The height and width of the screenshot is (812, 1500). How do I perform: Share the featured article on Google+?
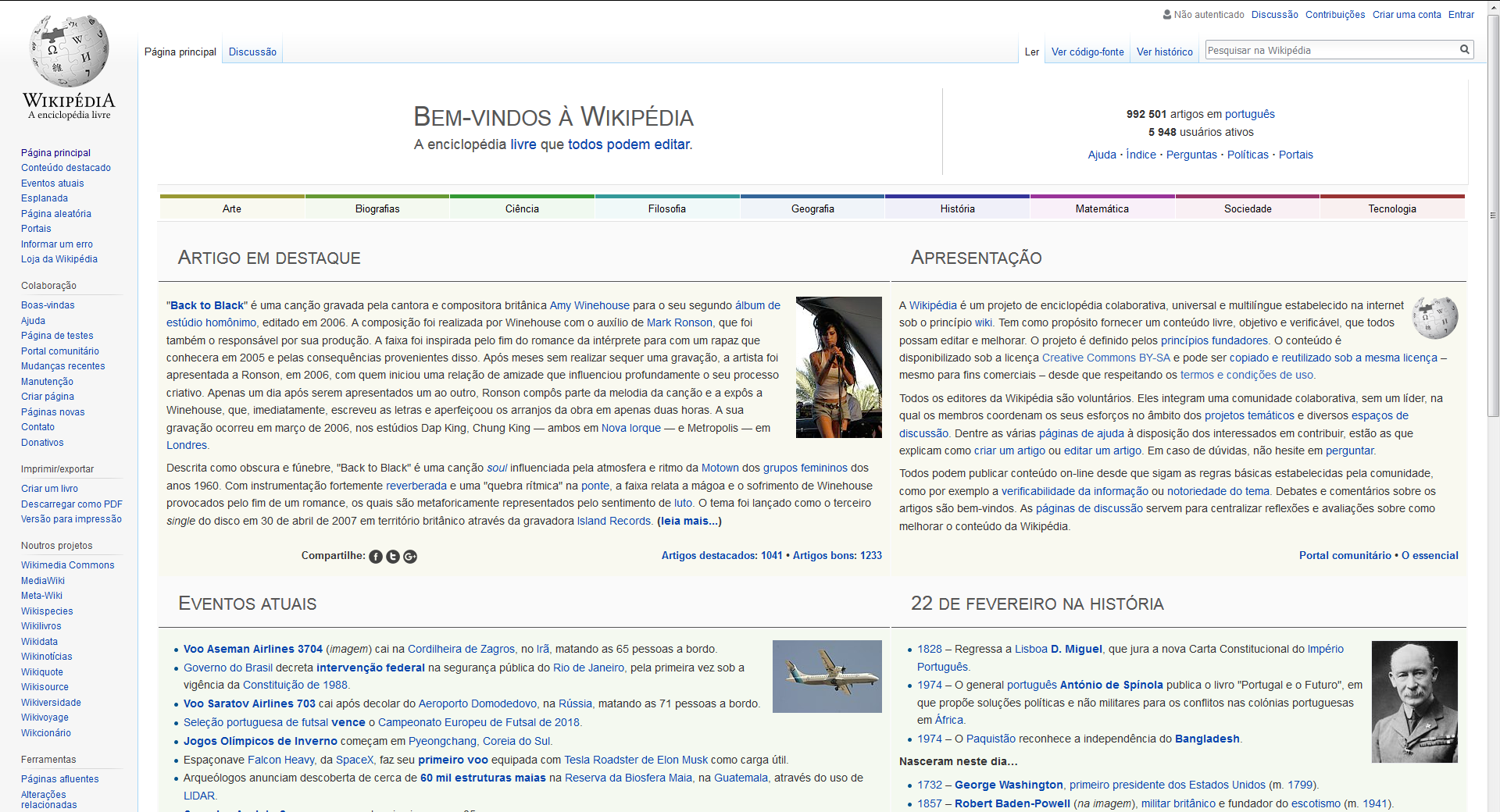tap(410, 557)
